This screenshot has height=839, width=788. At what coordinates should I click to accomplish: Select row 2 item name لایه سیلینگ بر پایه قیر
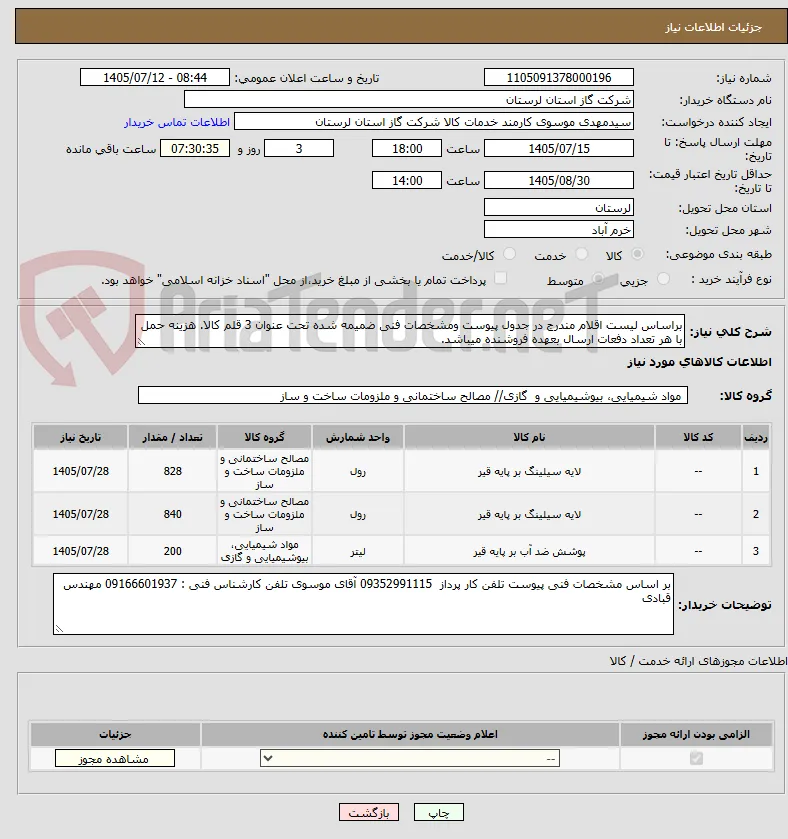click(529, 514)
